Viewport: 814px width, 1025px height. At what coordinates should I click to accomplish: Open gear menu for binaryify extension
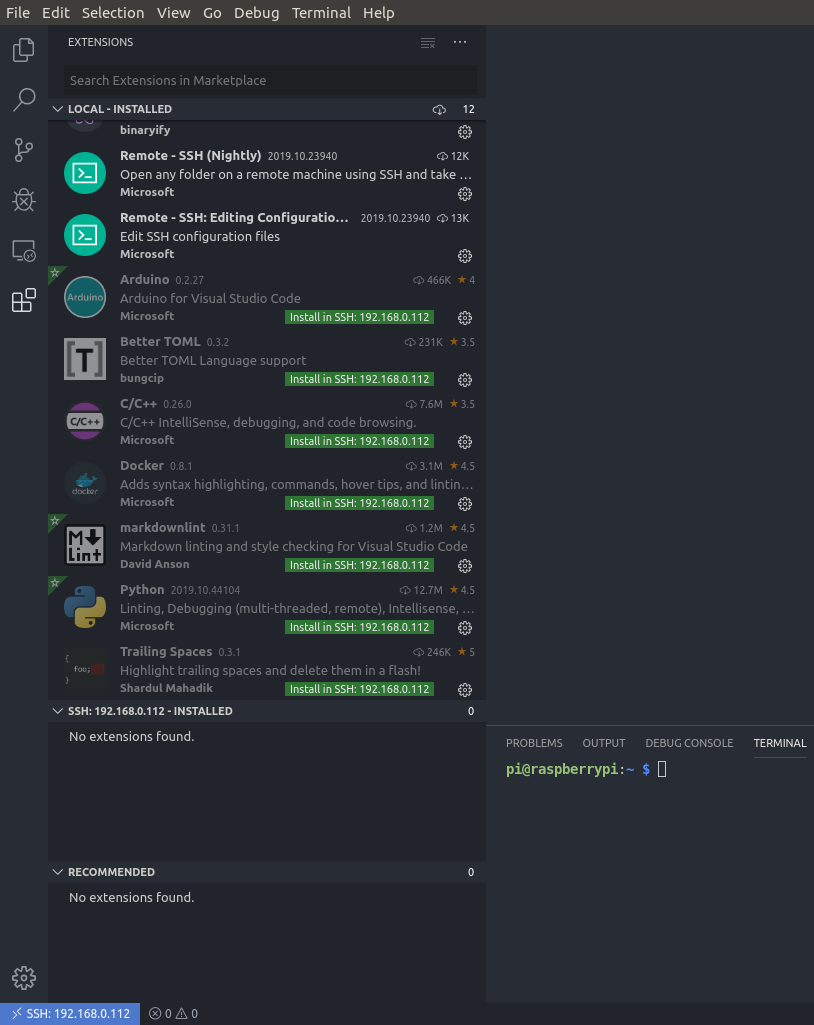point(465,132)
